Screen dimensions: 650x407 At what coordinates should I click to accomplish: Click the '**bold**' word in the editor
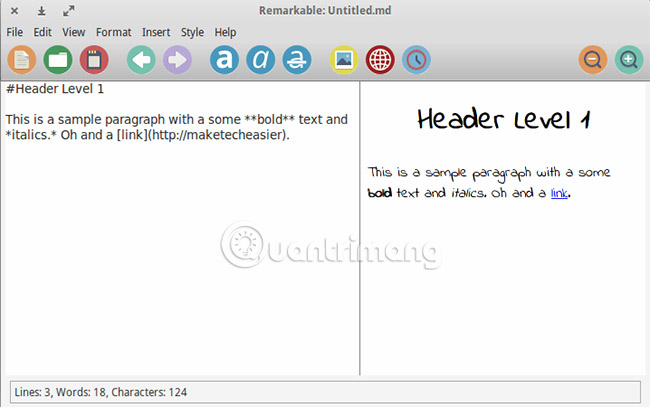tap(269, 119)
